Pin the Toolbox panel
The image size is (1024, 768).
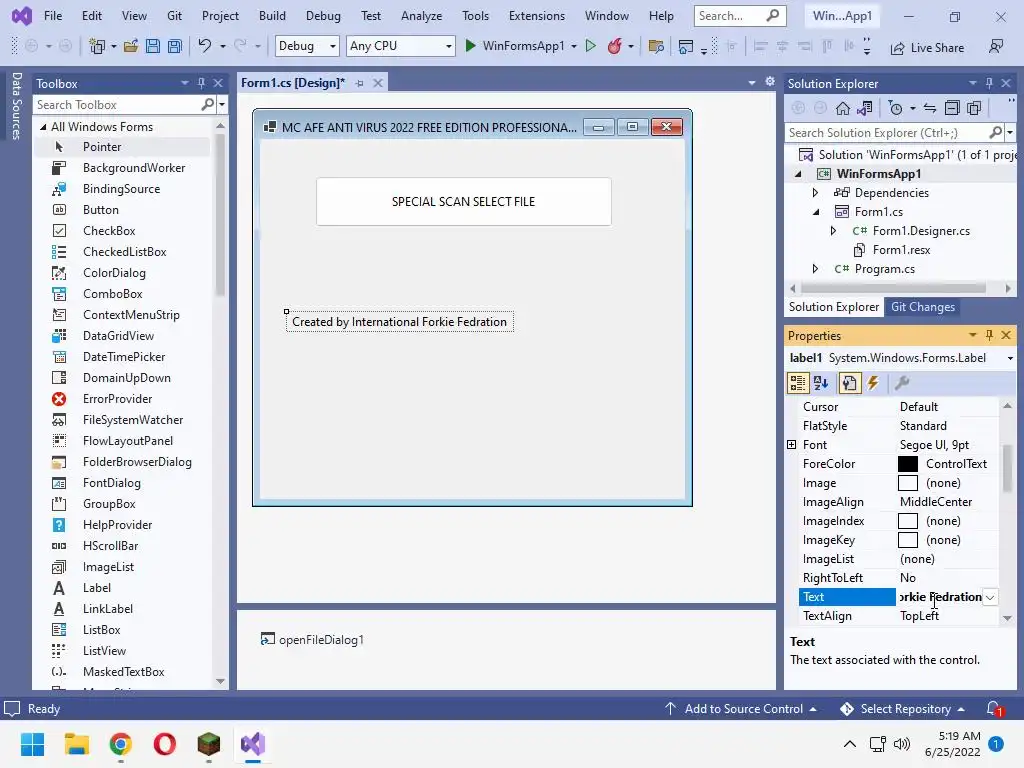click(201, 83)
